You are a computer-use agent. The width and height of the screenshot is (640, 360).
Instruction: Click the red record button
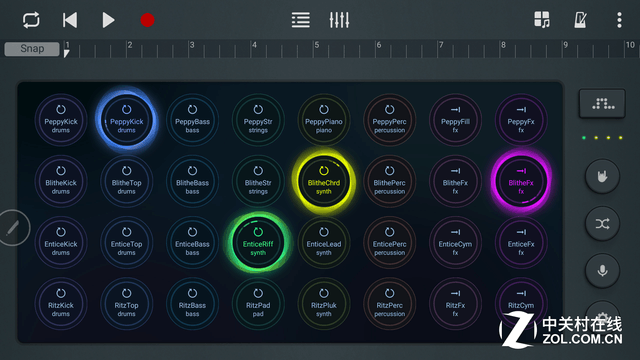(147, 20)
